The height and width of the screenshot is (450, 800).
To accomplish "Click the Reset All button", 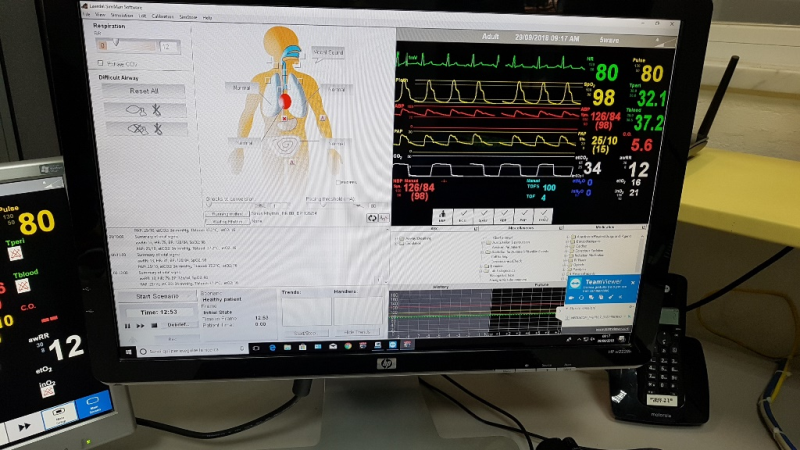I will point(143,90).
